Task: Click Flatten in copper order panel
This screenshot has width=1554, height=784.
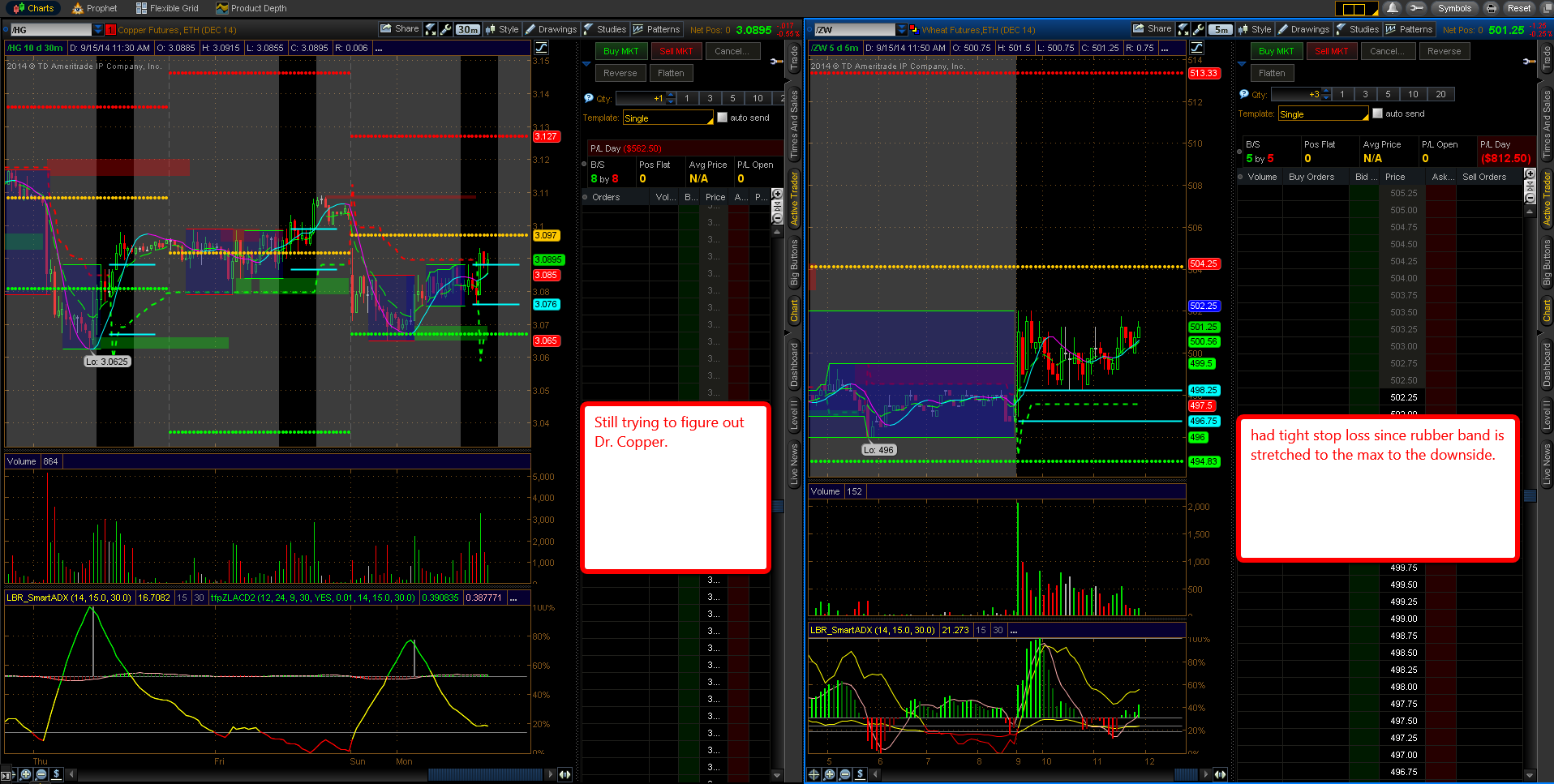Action: (x=671, y=73)
